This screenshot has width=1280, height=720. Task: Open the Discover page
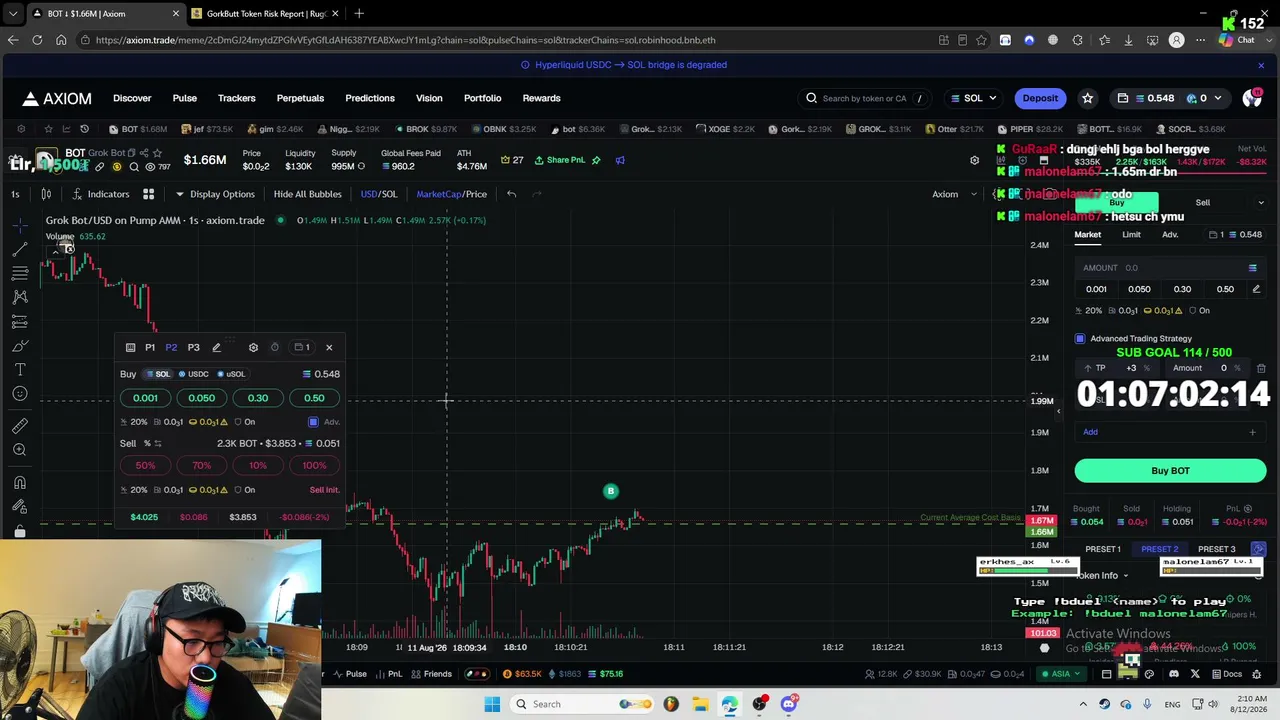coord(132,98)
